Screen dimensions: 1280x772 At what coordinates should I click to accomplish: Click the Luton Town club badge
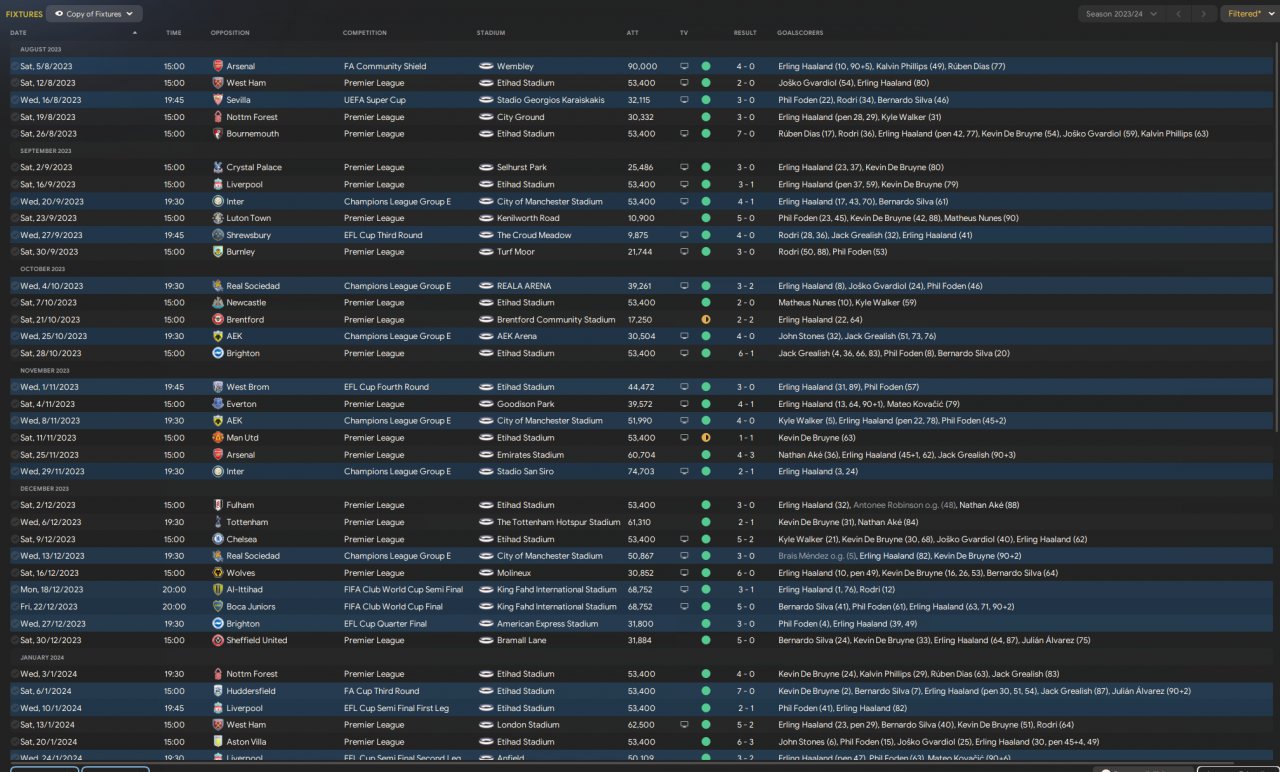pos(218,218)
